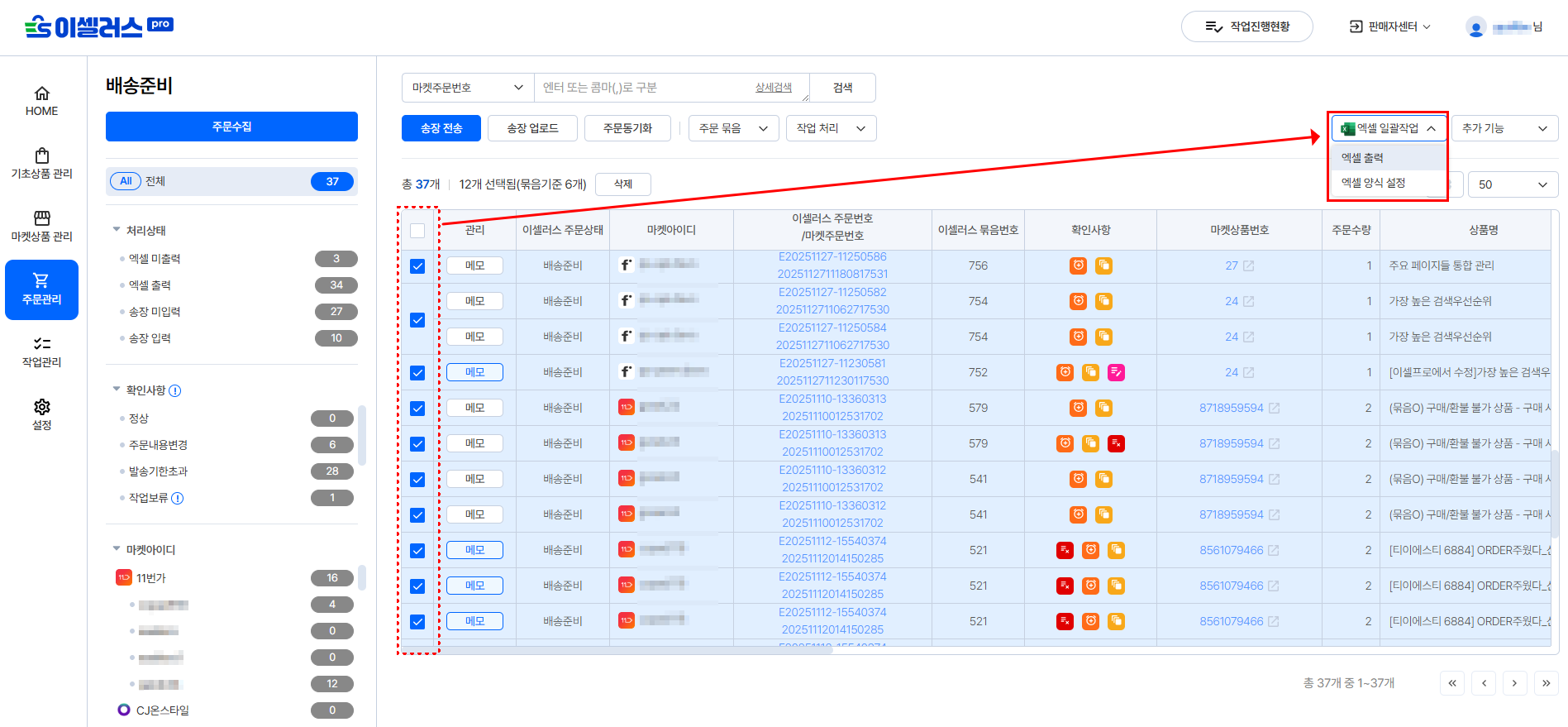Click the blue 송장 전송 button
The image size is (1568, 727).
pyautogui.click(x=441, y=128)
